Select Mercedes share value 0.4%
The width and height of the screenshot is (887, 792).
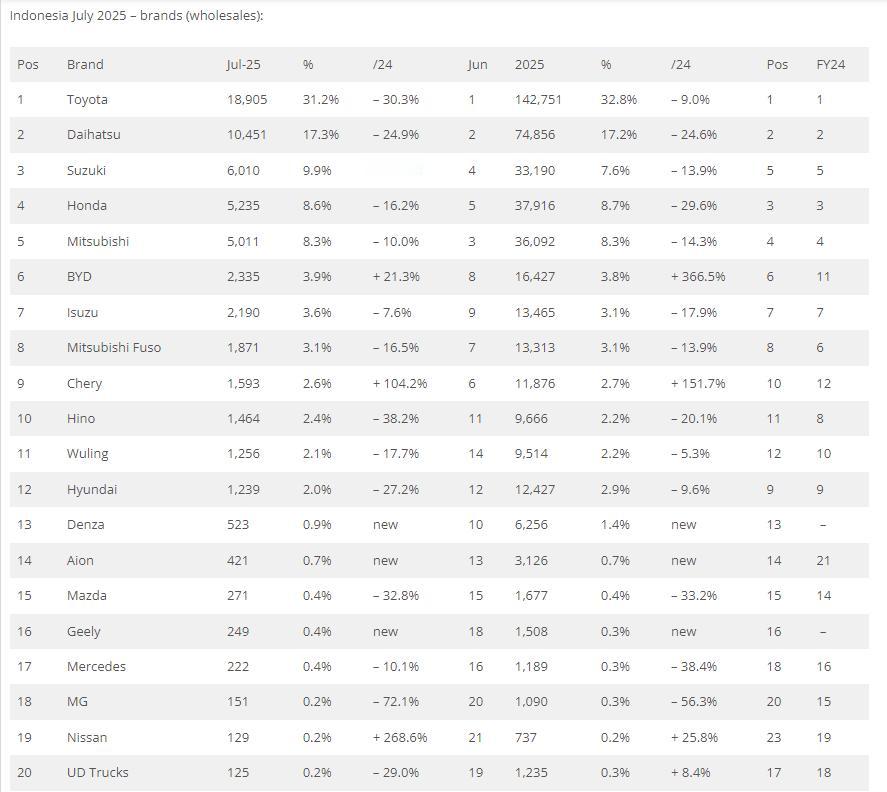[x=317, y=666]
